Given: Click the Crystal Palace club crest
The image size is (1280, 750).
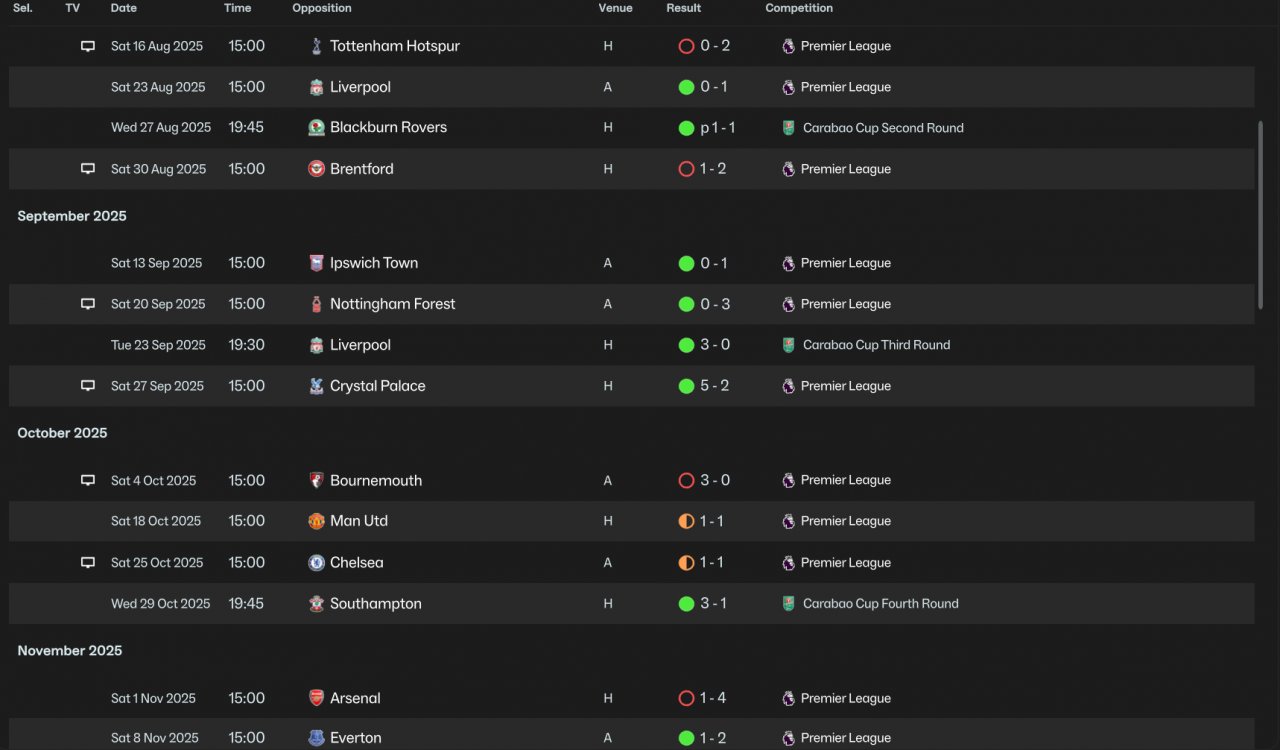Looking at the screenshot, I should (316, 386).
